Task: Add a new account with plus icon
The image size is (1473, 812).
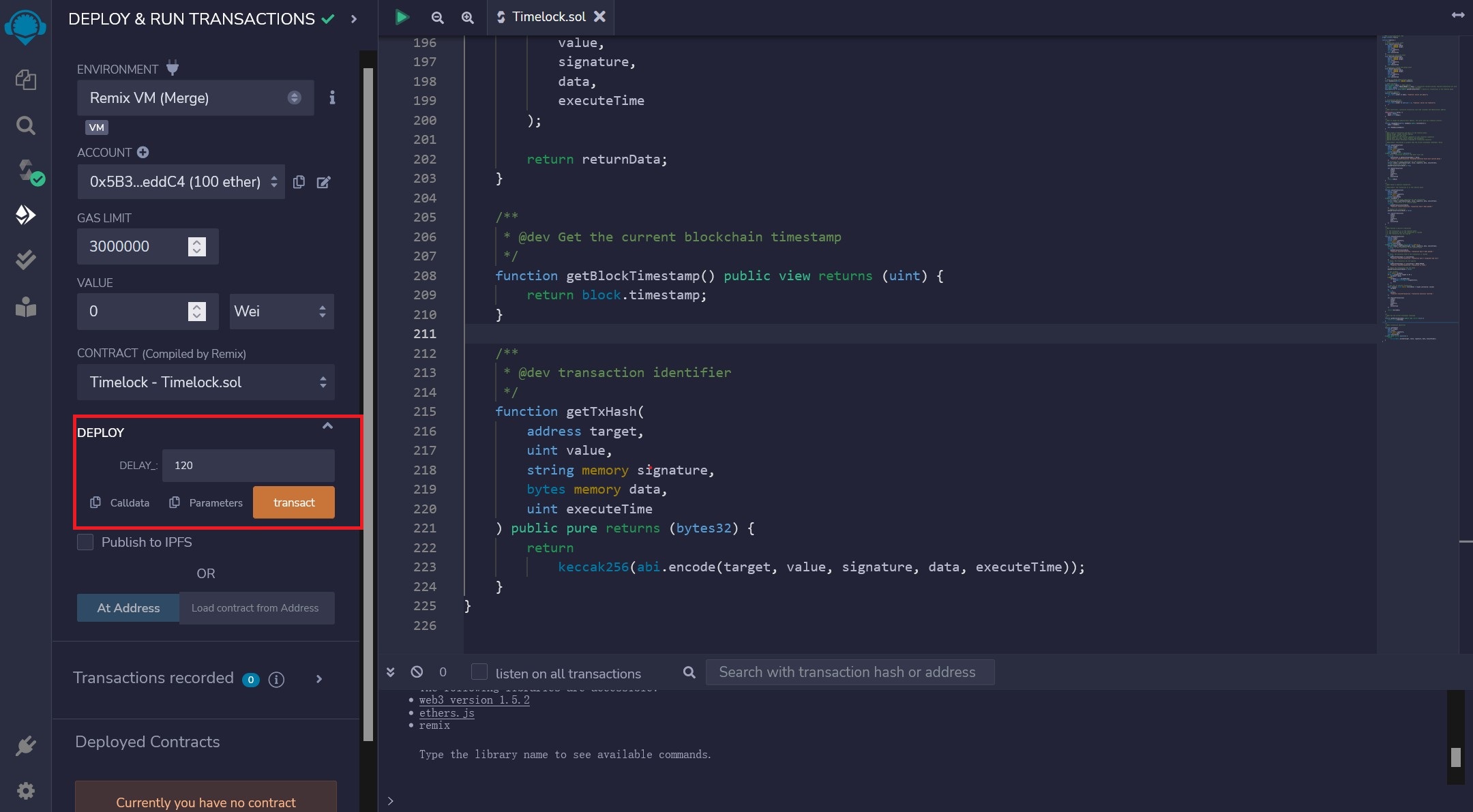Action: (143, 152)
